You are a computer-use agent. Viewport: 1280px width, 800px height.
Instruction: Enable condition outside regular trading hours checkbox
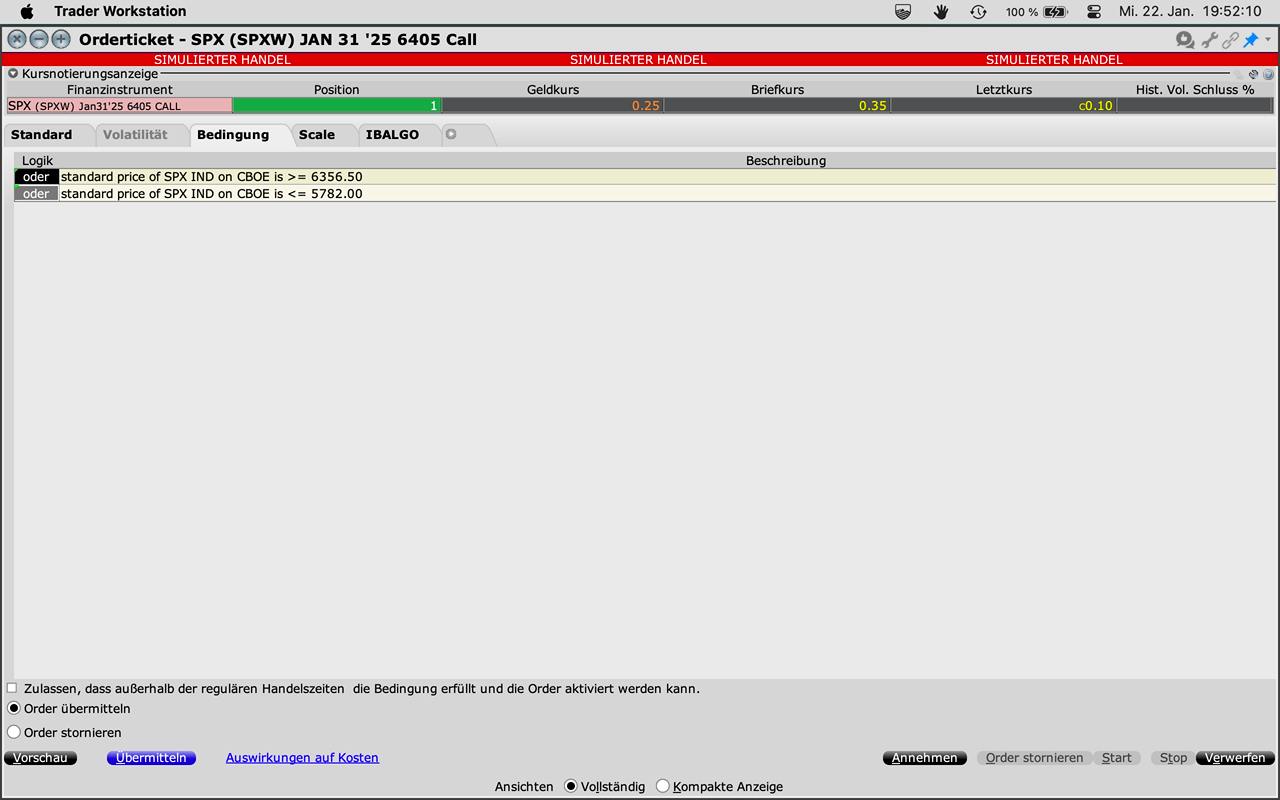click(13, 688)
